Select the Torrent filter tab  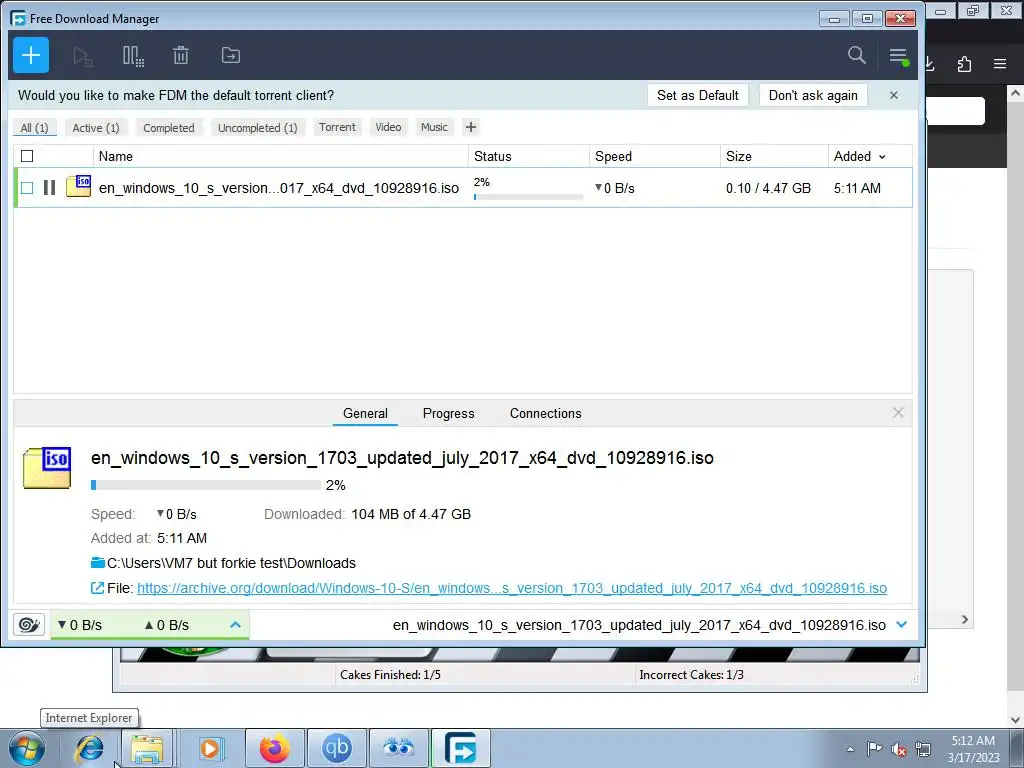click(x=337, y=127)
